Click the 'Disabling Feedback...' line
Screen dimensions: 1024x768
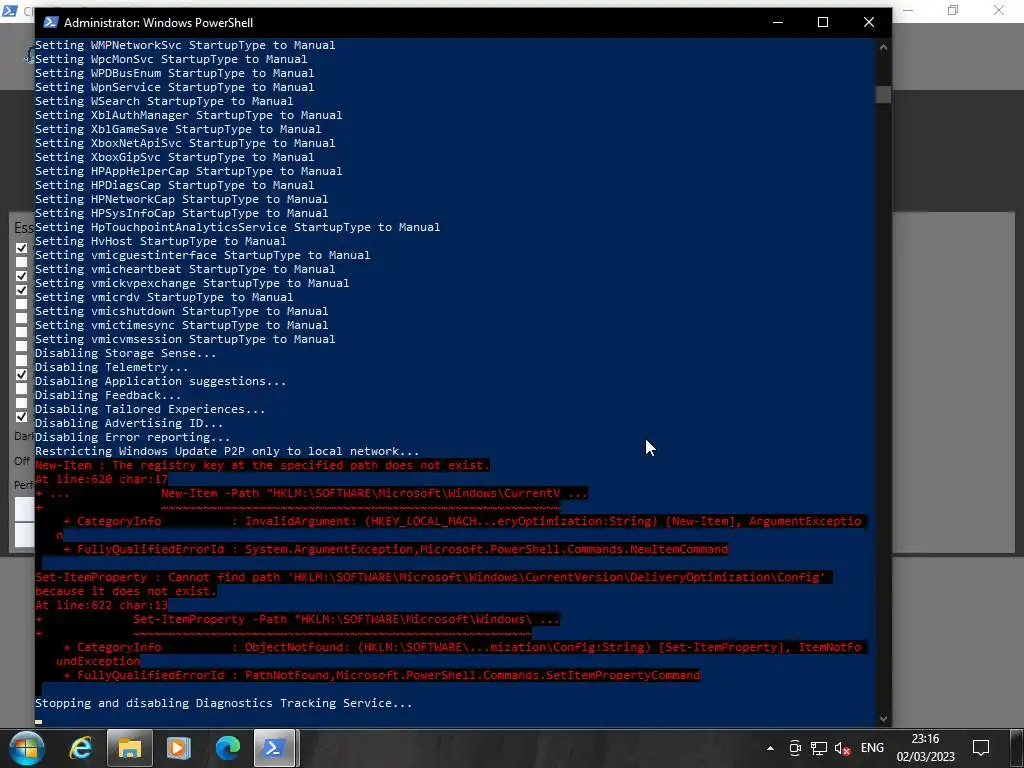[x=108, y=395]
